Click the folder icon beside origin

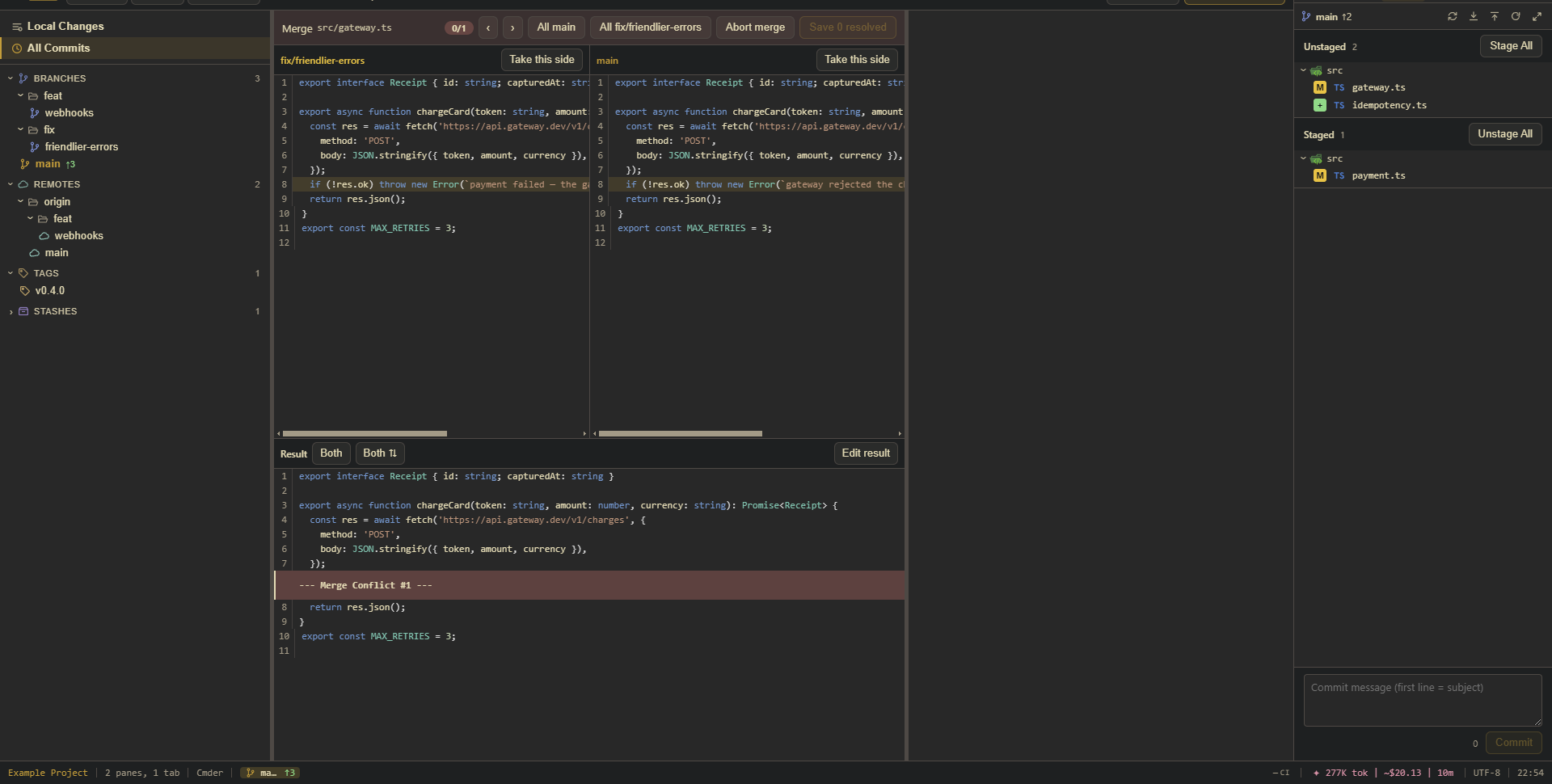(33, 202)
